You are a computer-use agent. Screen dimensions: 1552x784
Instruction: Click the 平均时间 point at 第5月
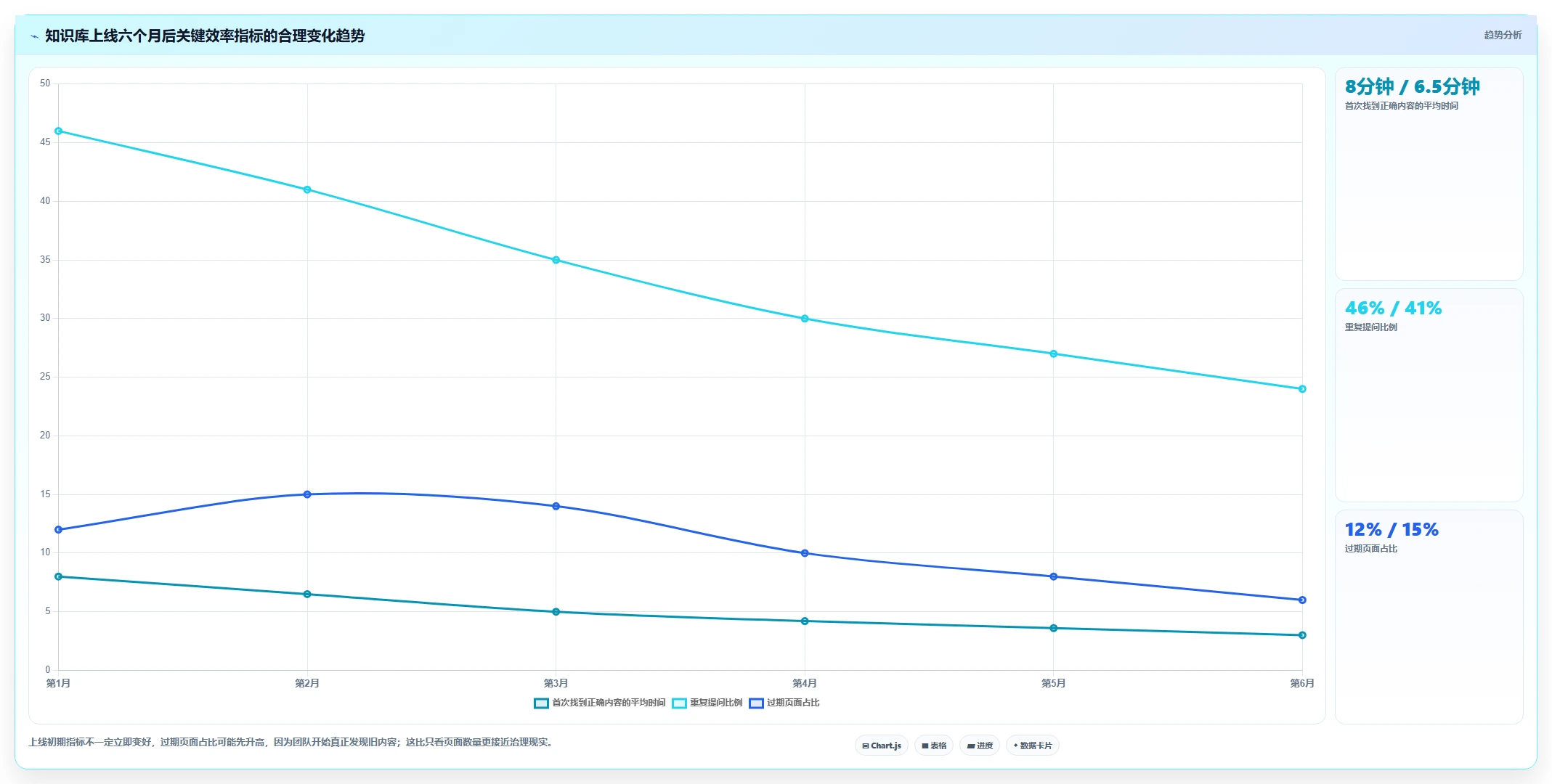(1054, 628)
